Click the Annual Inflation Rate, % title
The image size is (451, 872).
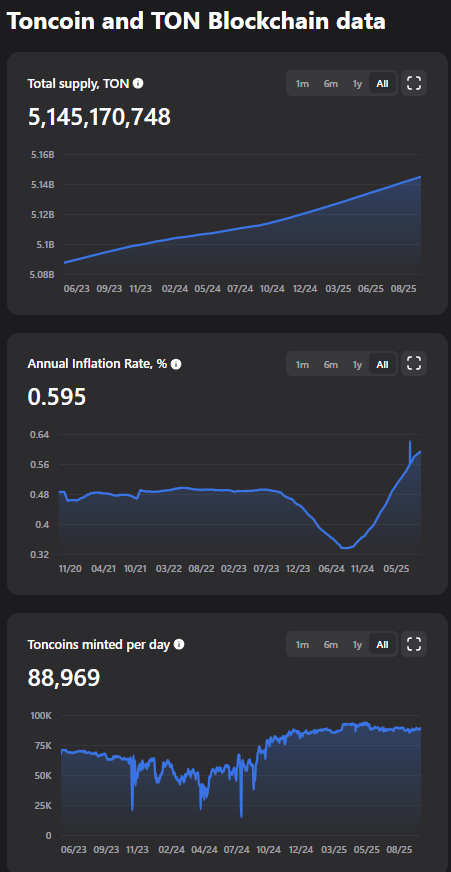pyautogui.click(x=97, y=364)
